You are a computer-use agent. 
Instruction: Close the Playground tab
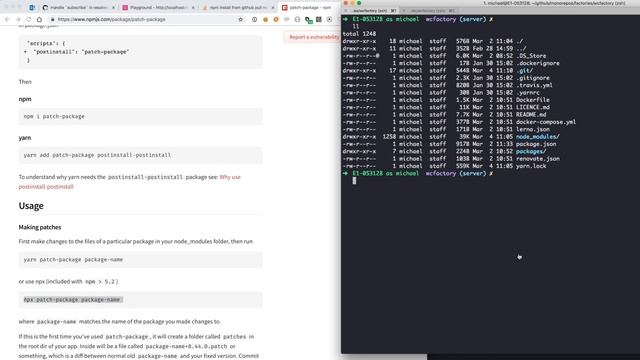coord(193,7)
